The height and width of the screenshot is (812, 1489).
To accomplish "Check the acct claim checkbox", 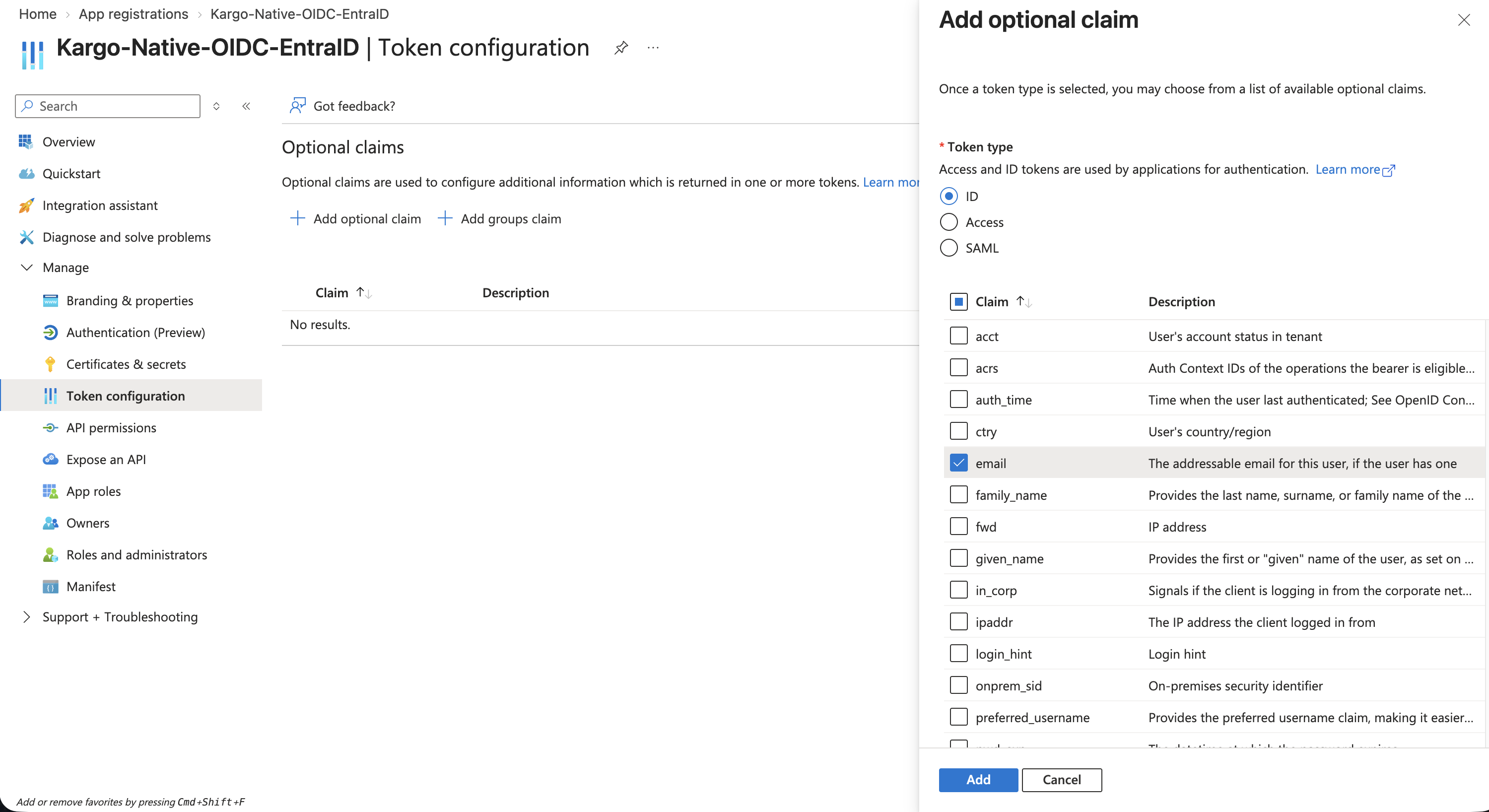I will 958,336.
